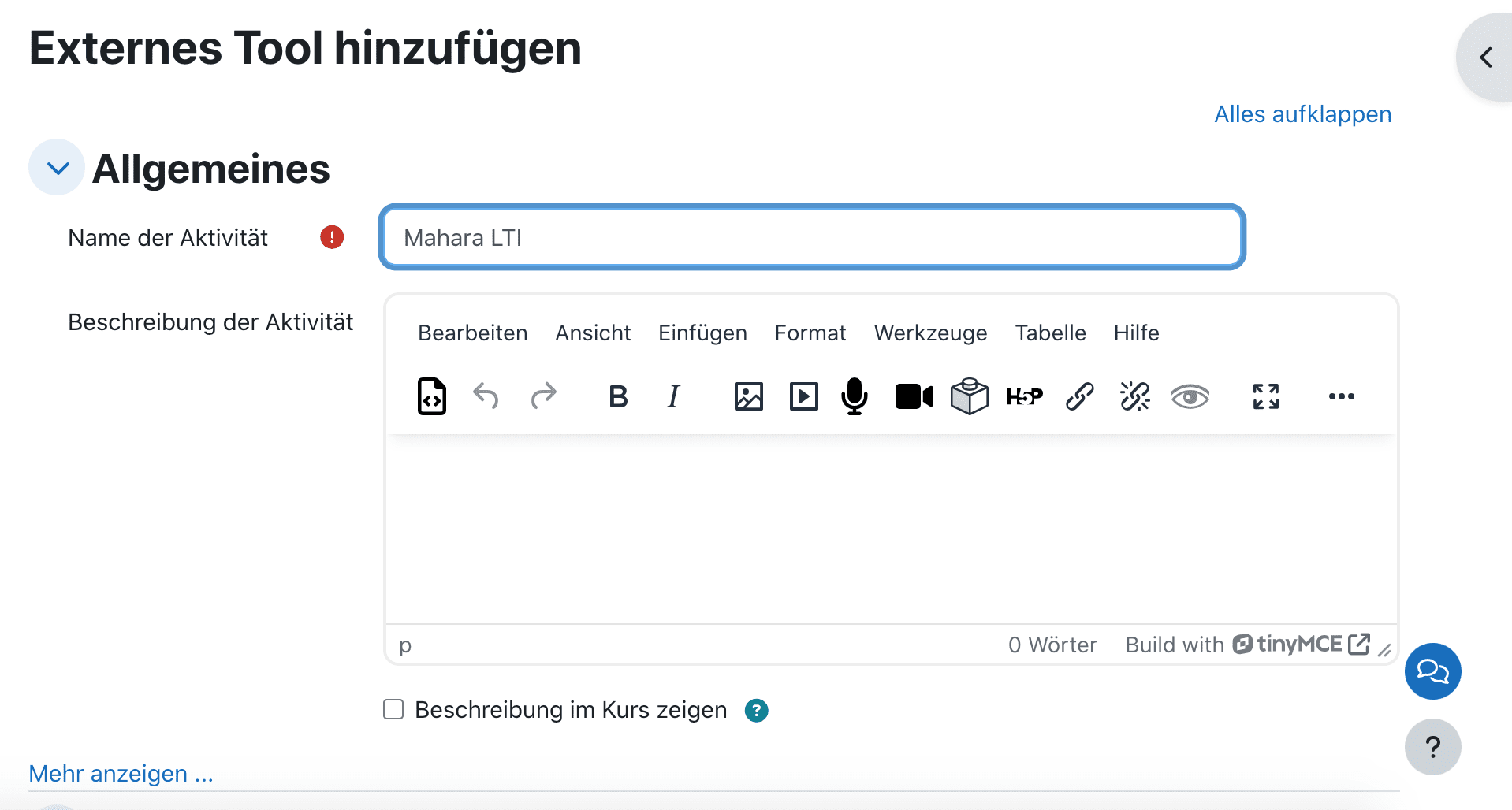Open the side drawer with the arrow

(x=1485, y=57)
